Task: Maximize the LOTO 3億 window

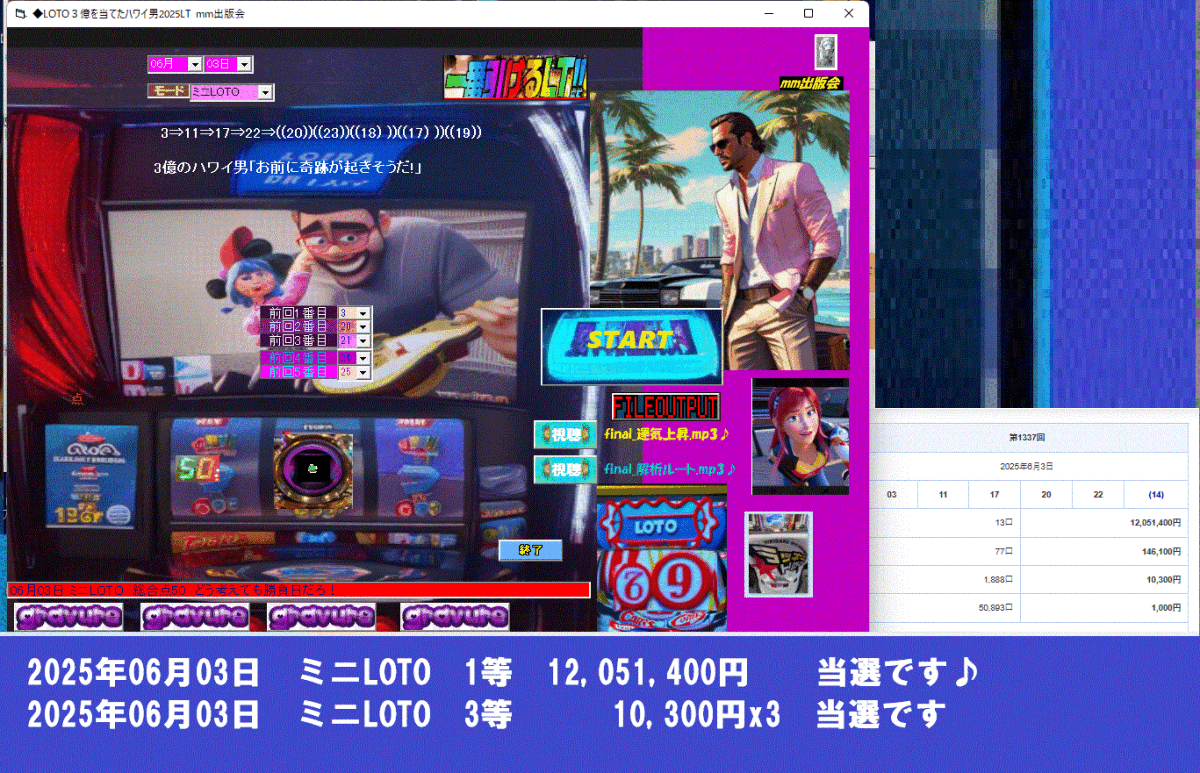Action: 808,14
